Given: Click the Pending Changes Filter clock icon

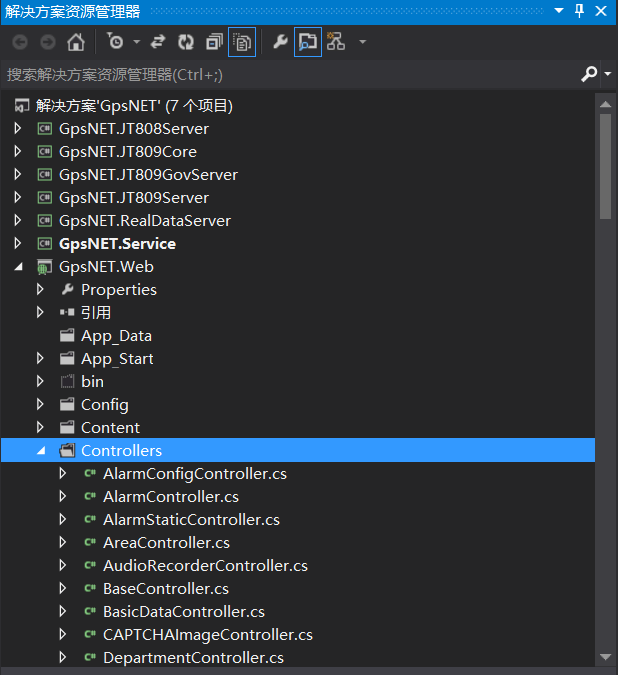Looking at the screenshot, I should tap(115, 41).
